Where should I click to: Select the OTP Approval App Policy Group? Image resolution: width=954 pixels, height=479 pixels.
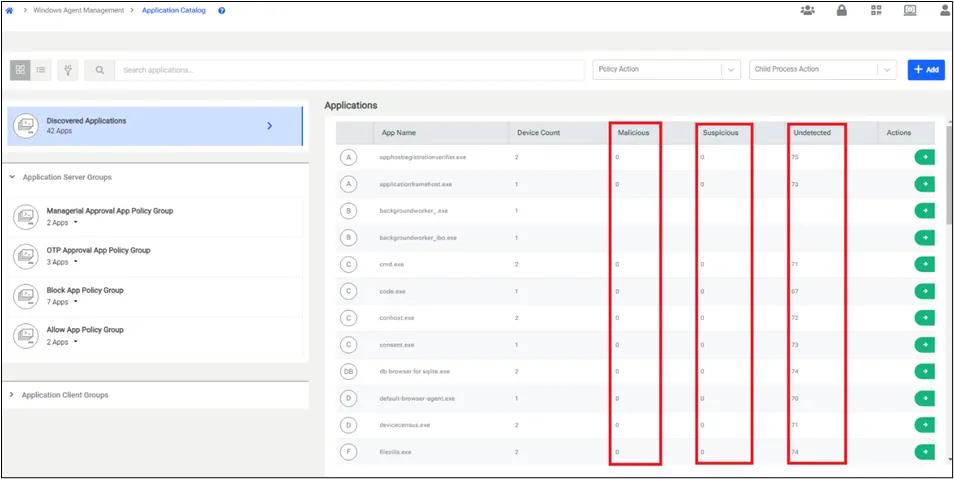coord(155,256)
